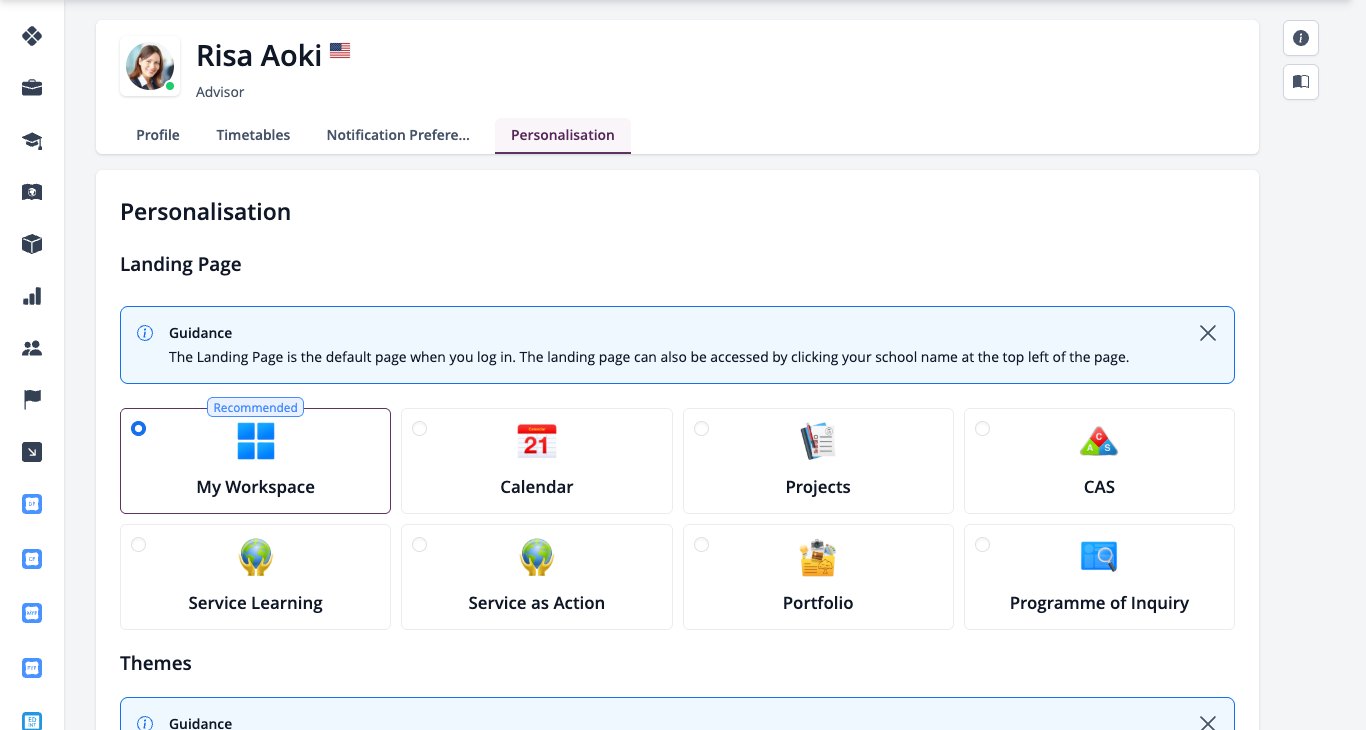Screen dimensions: 1366x730
Task: Pick Portfolio as the landing page
Action: [818, 577]
